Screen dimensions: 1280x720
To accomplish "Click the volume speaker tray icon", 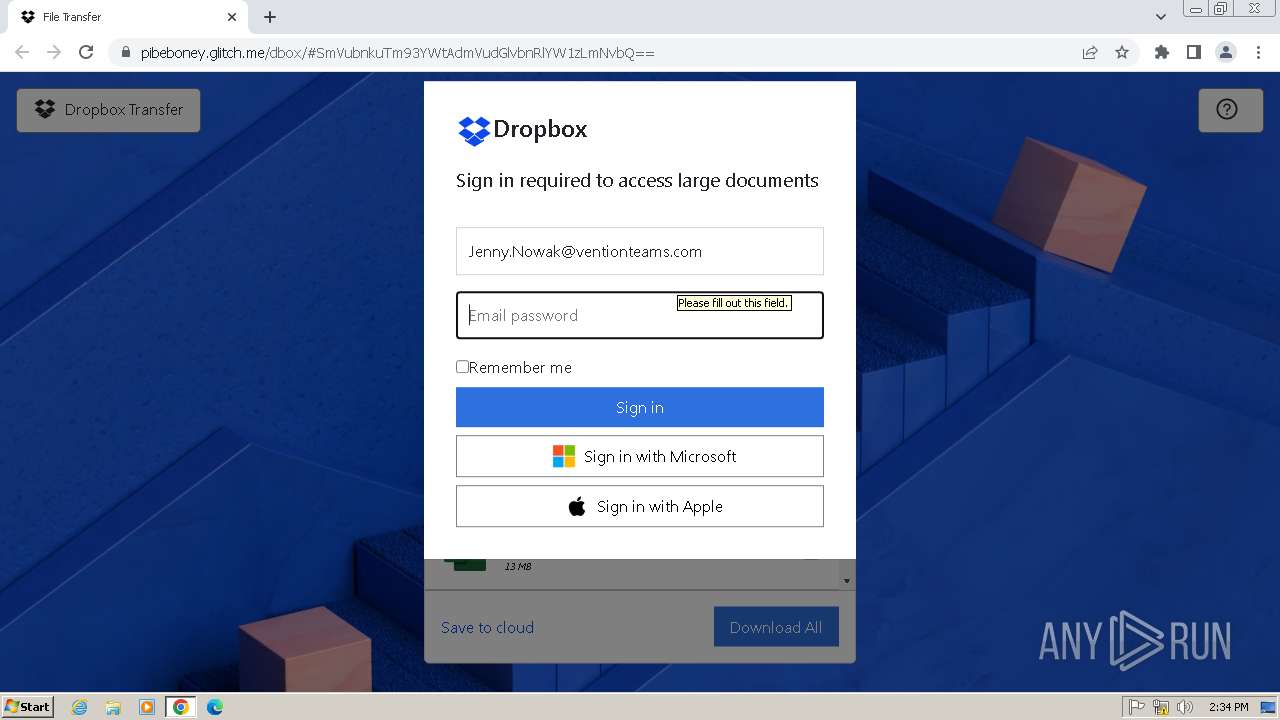I will click(x=1185, y=707).
